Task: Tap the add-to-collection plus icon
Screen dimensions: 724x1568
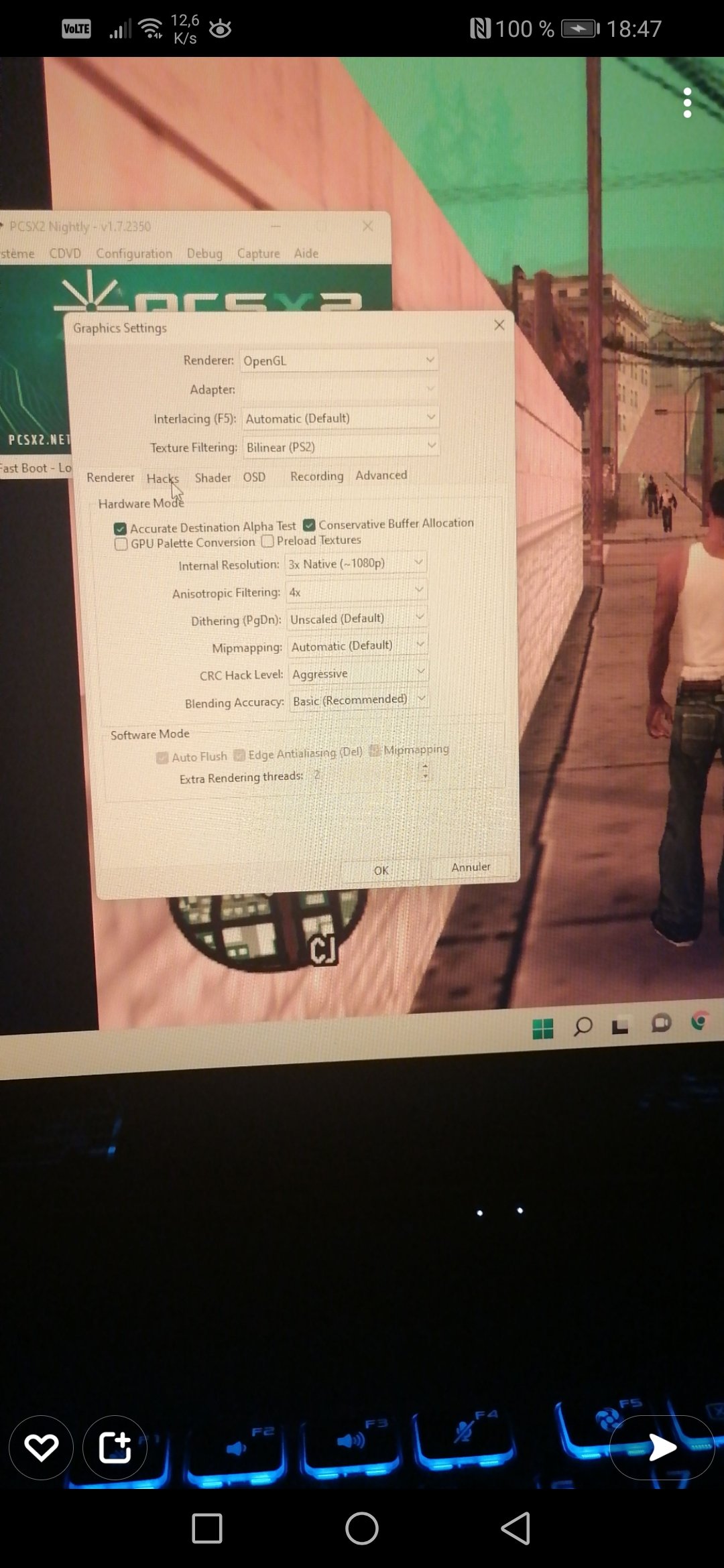Action: 115,1448
